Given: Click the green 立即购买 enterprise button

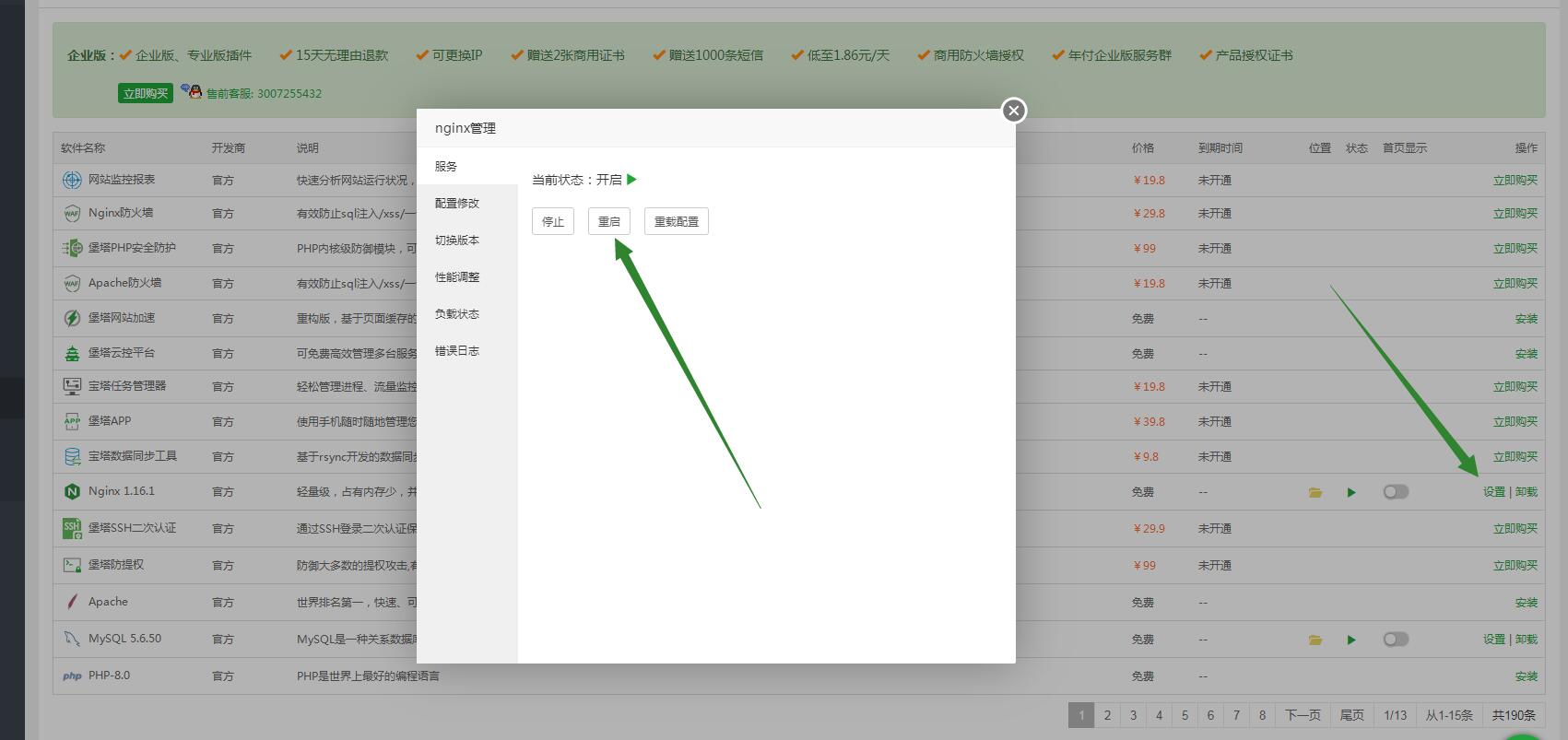Looking at the screenshot, I should 146,93.
